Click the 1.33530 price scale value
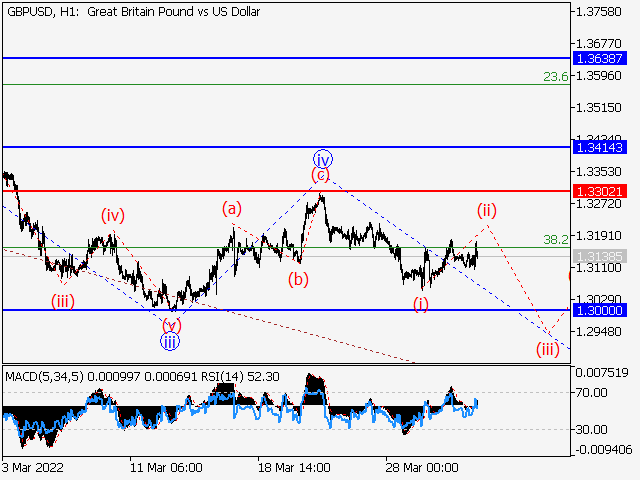 [598, 171]
